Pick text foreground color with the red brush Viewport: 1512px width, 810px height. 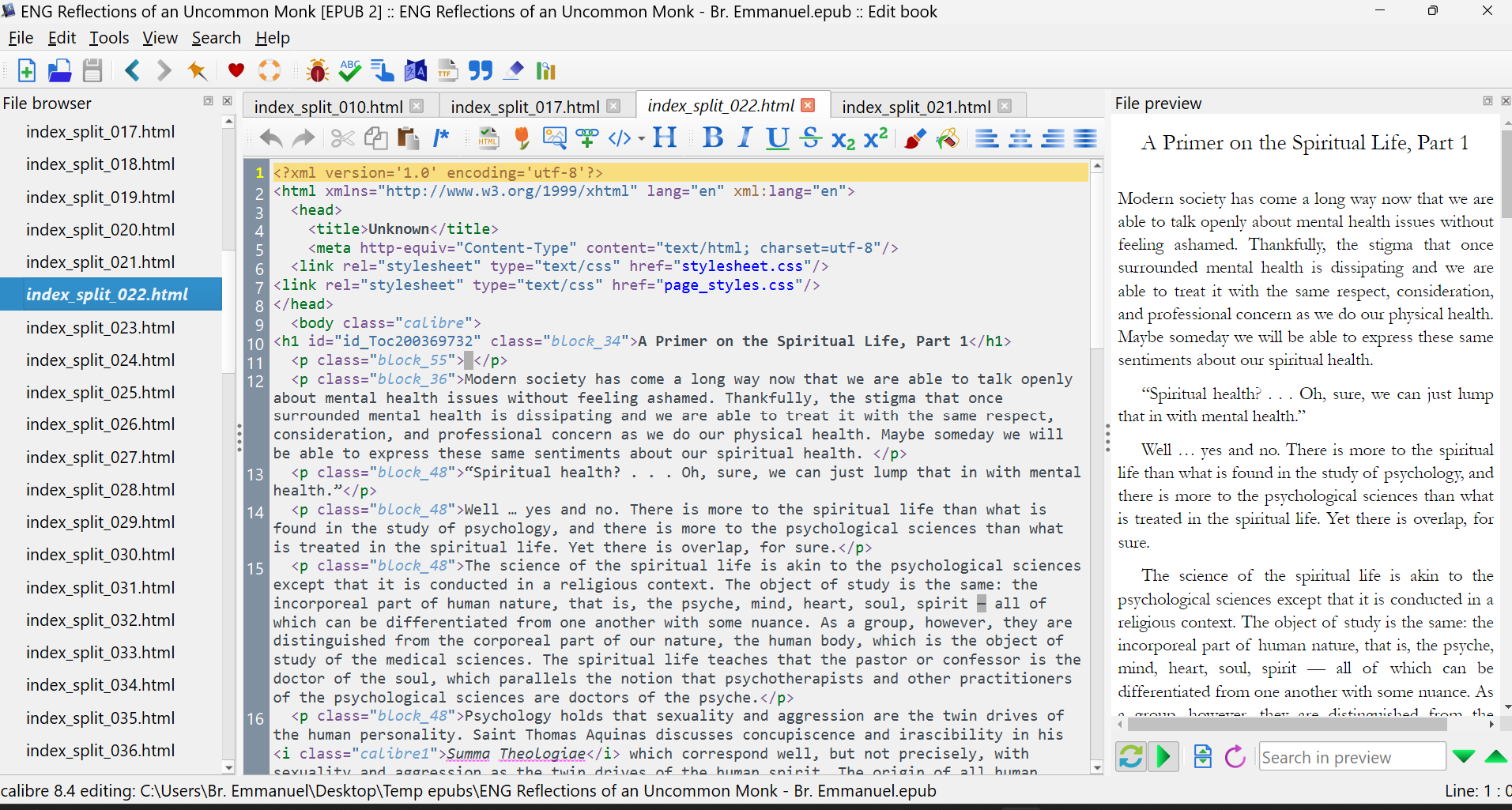(x=914, y=139)
